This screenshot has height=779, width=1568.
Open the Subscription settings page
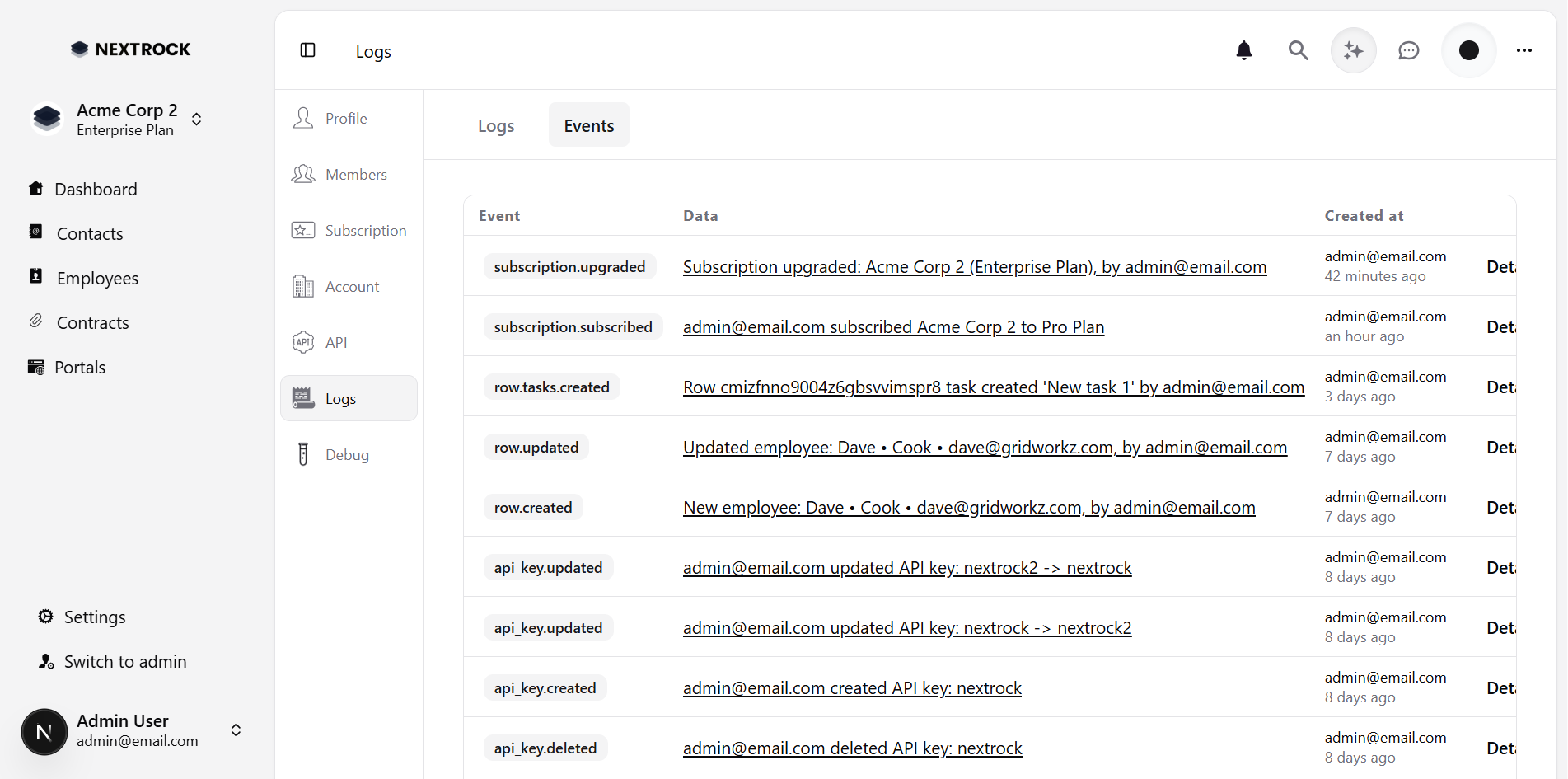365,231
